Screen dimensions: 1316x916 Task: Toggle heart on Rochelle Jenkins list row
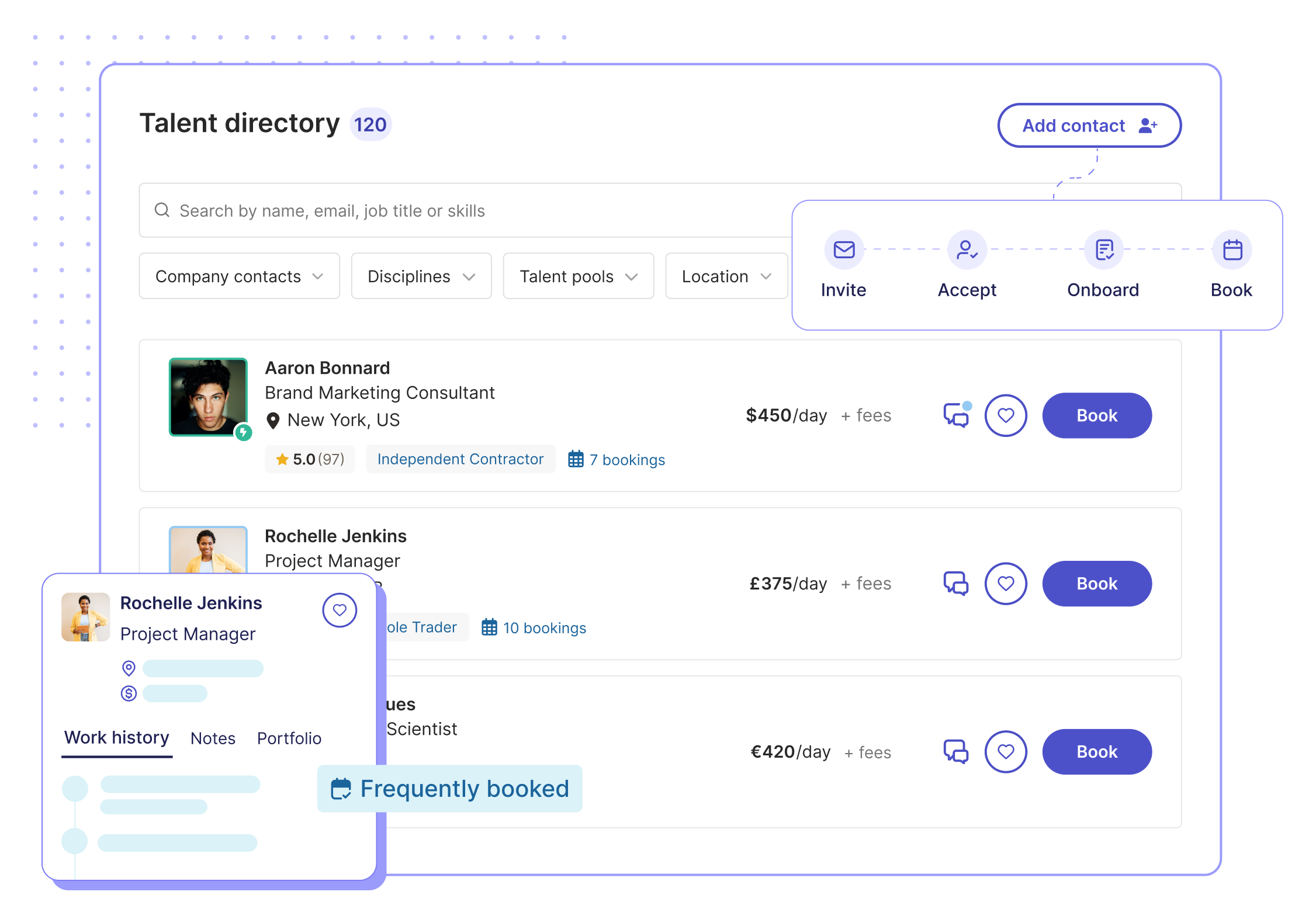click(1006, 584)
